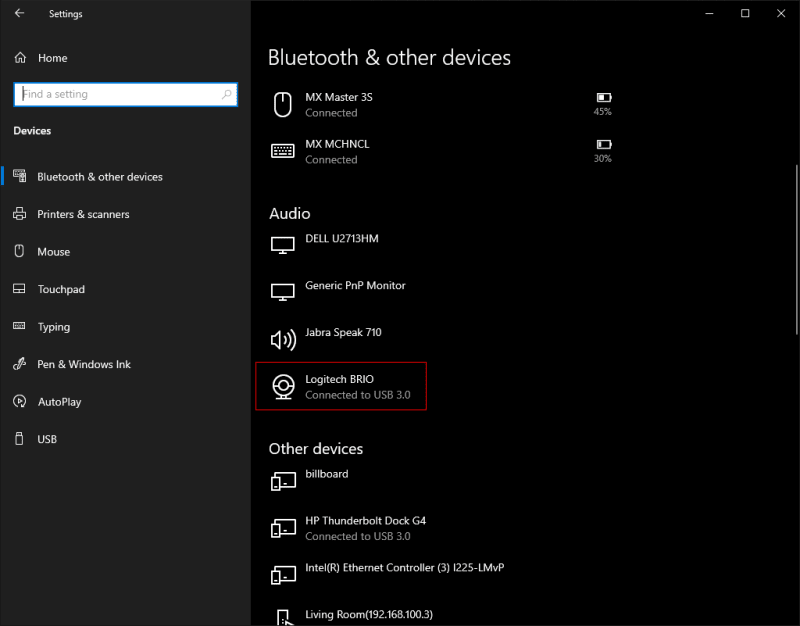Viewport: 800px width, 626px height.
Task: Select Generic PnP Monitor entry text
Action: click(x=355, y=285)
